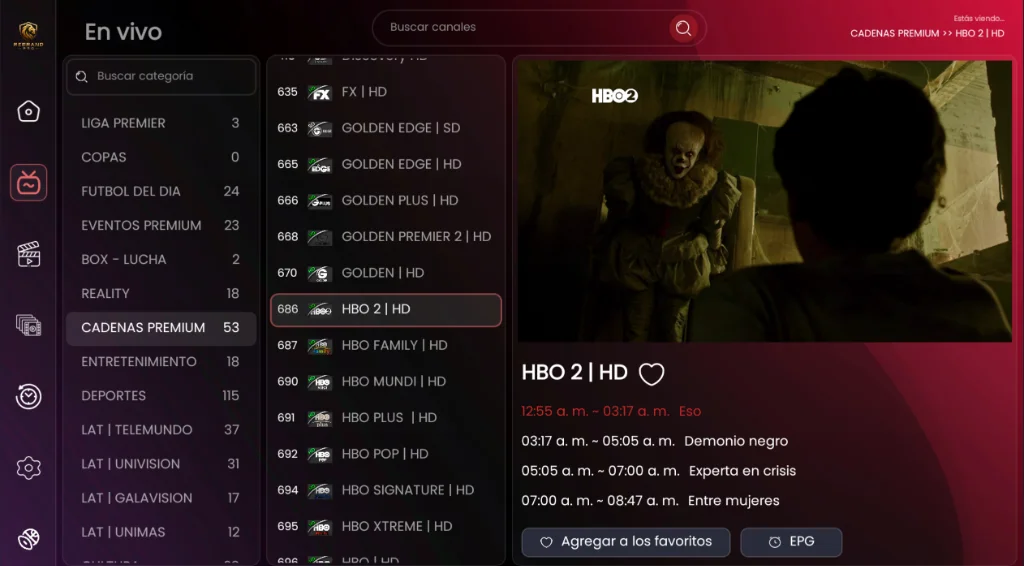Click the Demonio negro schedule entry

[x=654, y=441]
